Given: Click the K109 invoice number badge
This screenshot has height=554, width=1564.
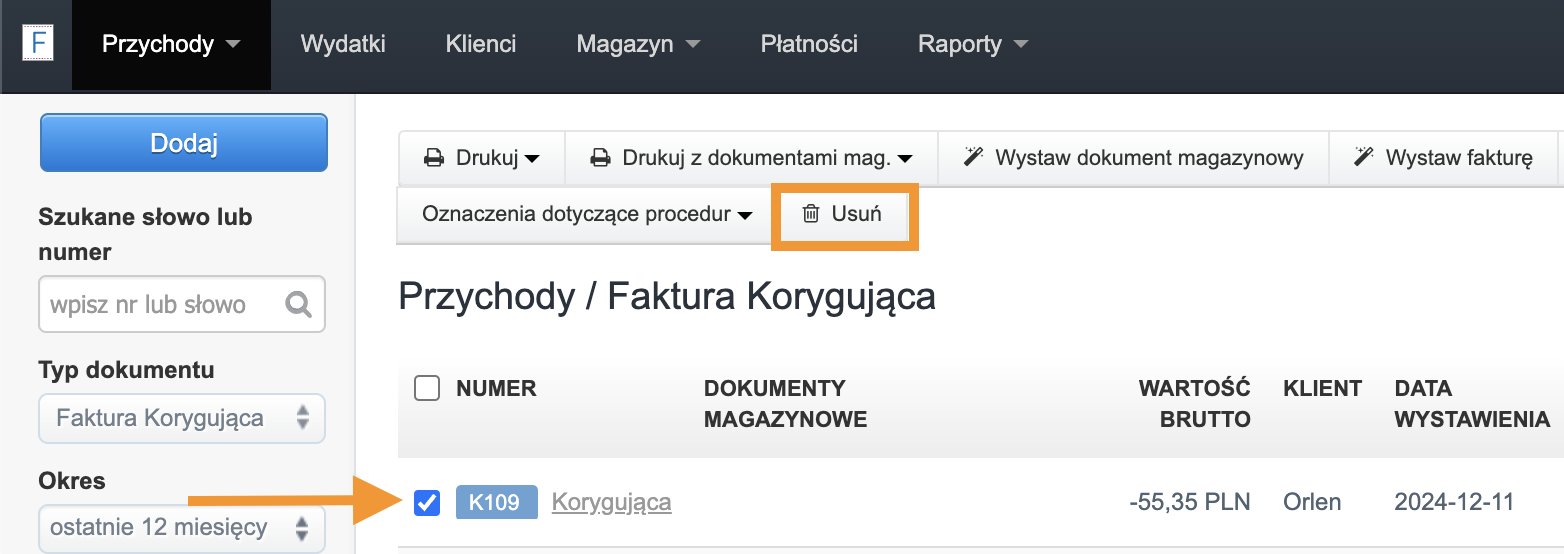Looking at the screenshot, I should click(497, 502).
